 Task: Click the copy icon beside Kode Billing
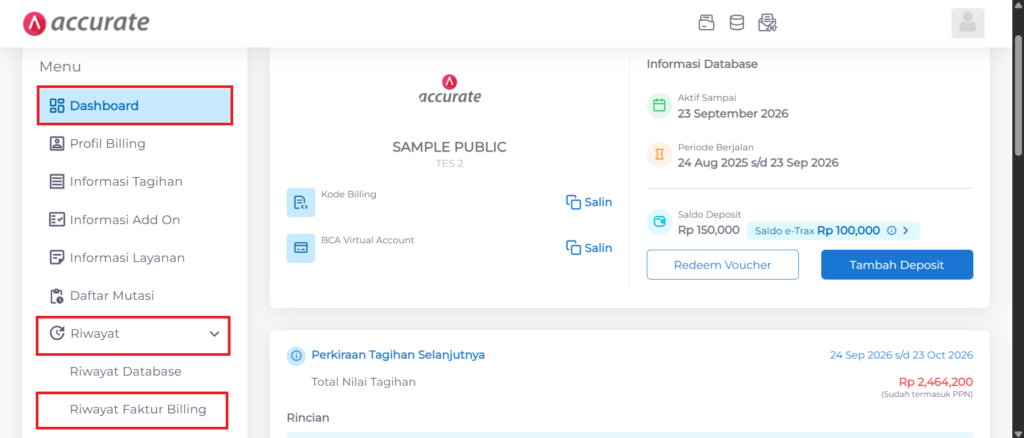pos(574,202)
